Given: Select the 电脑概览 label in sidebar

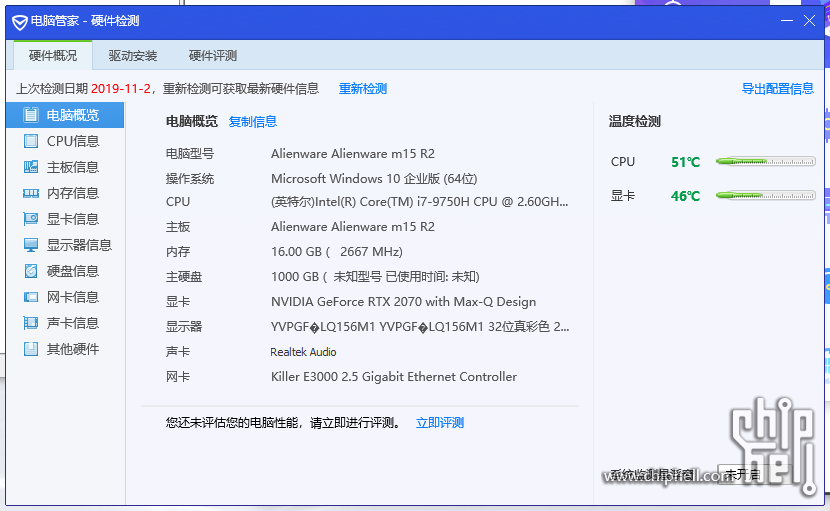Looking at the screenshot, I should (73, 115).
